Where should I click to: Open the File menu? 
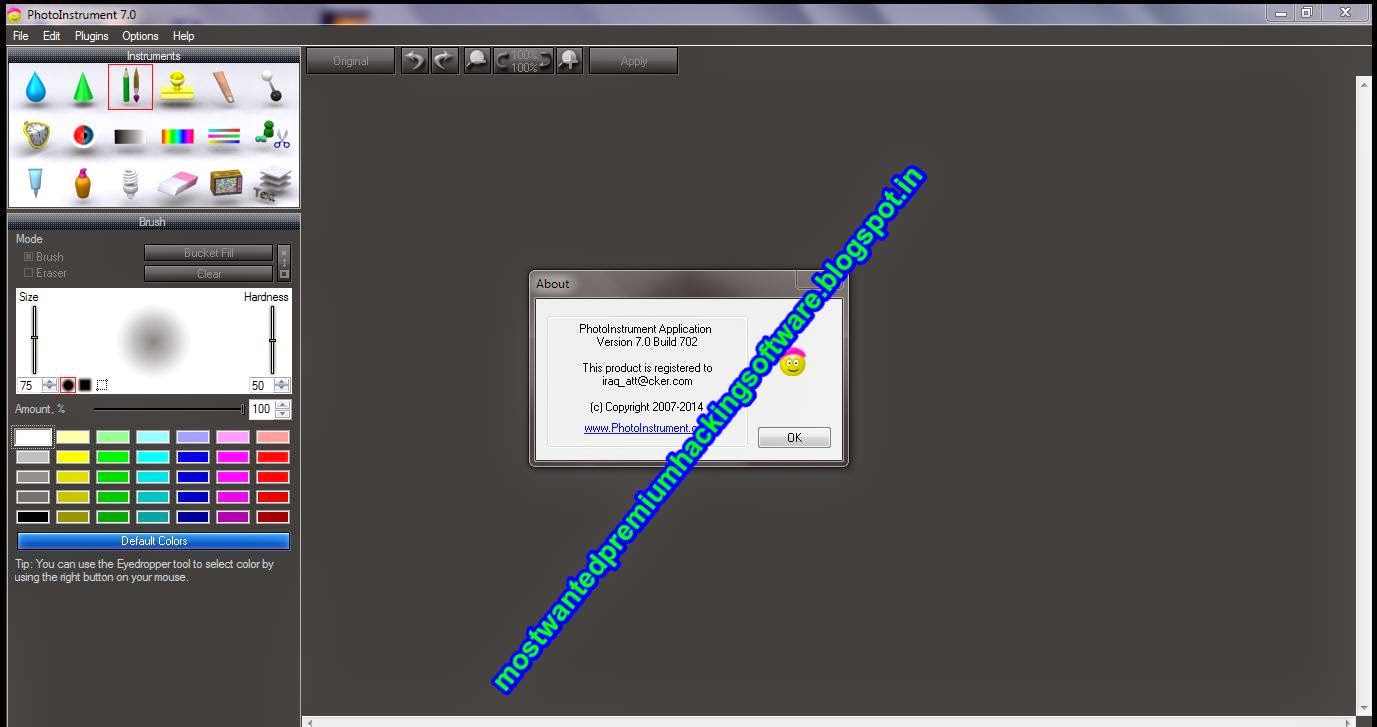21,36
